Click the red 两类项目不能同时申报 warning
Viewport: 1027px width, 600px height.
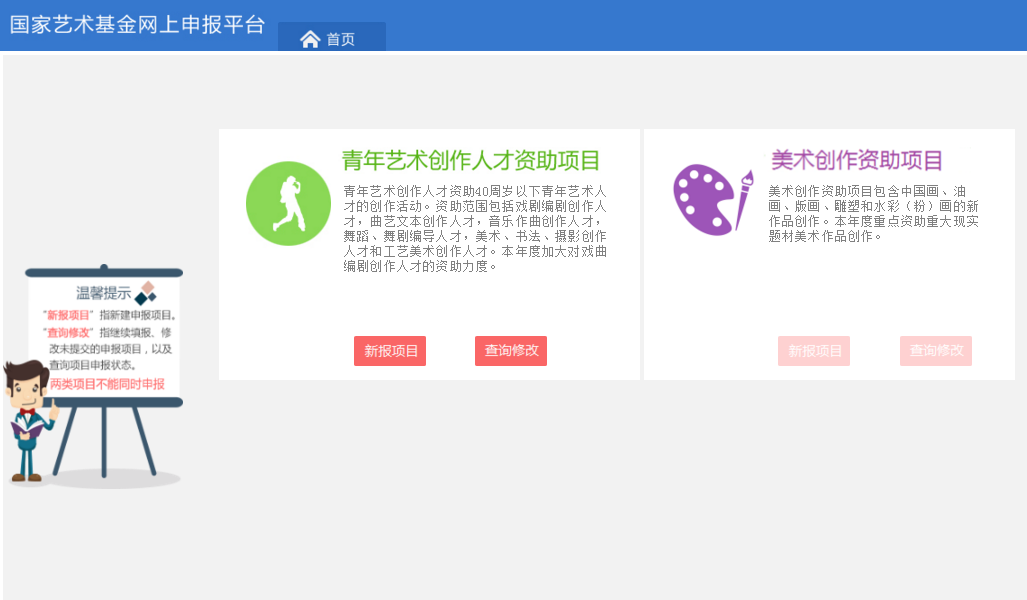click(107, 384)
